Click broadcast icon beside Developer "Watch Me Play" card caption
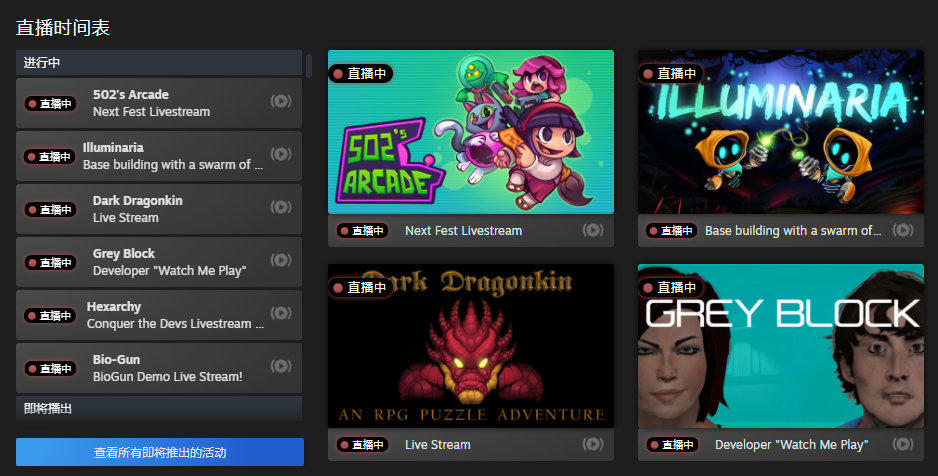The image size is (938, 476). click(x=903, y=444)
